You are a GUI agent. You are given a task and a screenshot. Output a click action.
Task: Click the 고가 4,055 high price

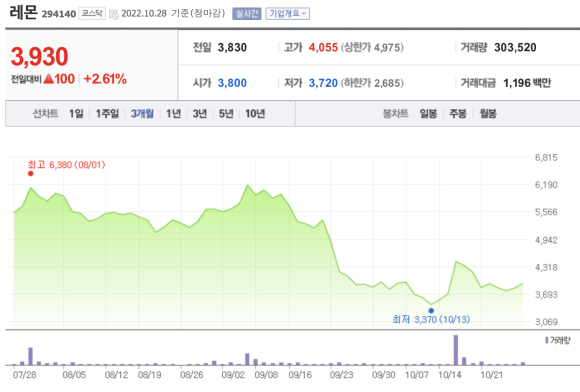[323, 47]
